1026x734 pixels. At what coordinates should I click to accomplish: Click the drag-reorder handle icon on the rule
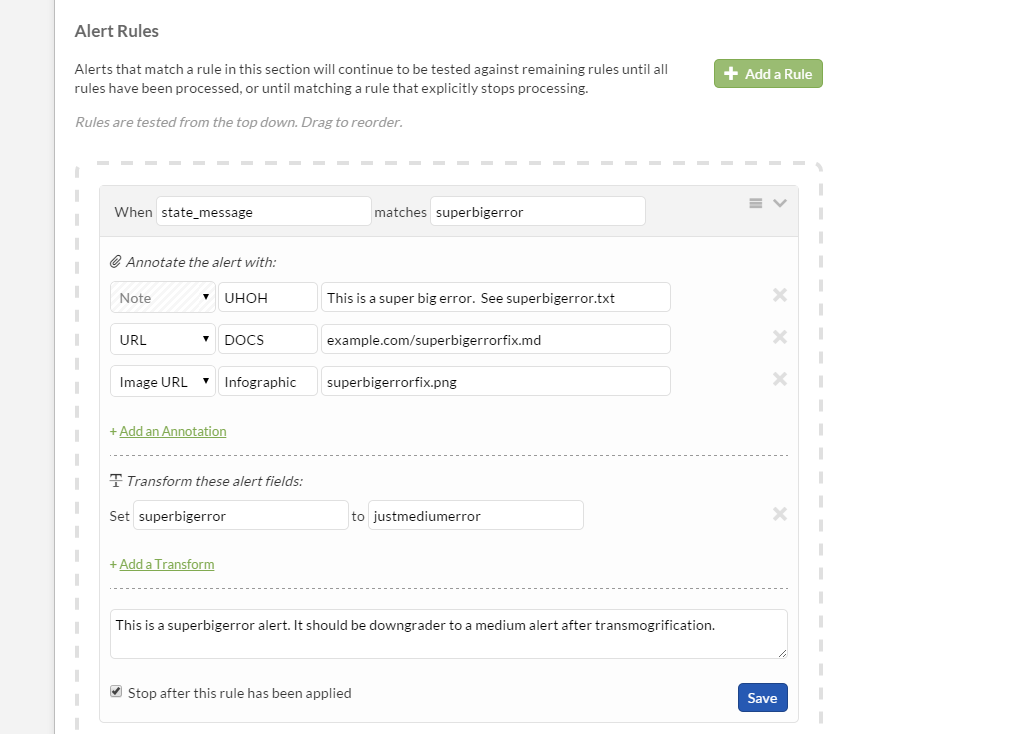756,203
